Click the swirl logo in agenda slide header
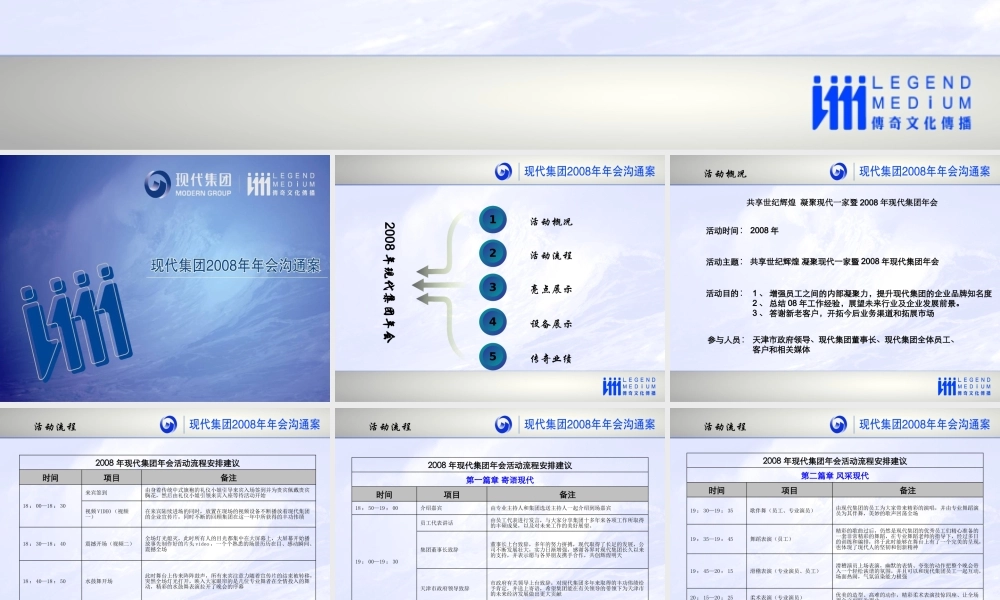Screen dimensions: 1000x600 [x=503, y=171]
